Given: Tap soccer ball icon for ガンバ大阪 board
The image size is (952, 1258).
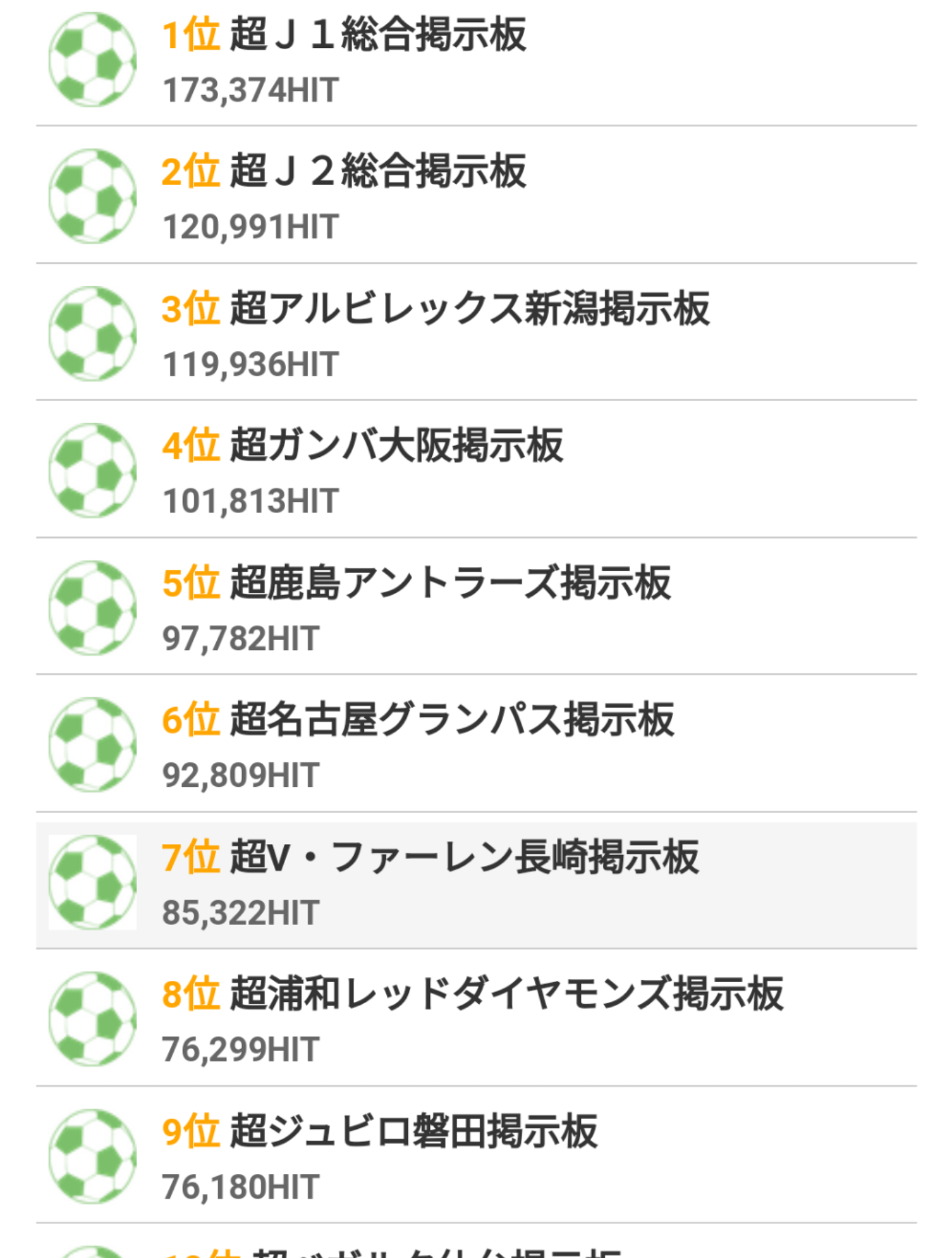Looking at the screenshot, I should click(x=92, y=471).
